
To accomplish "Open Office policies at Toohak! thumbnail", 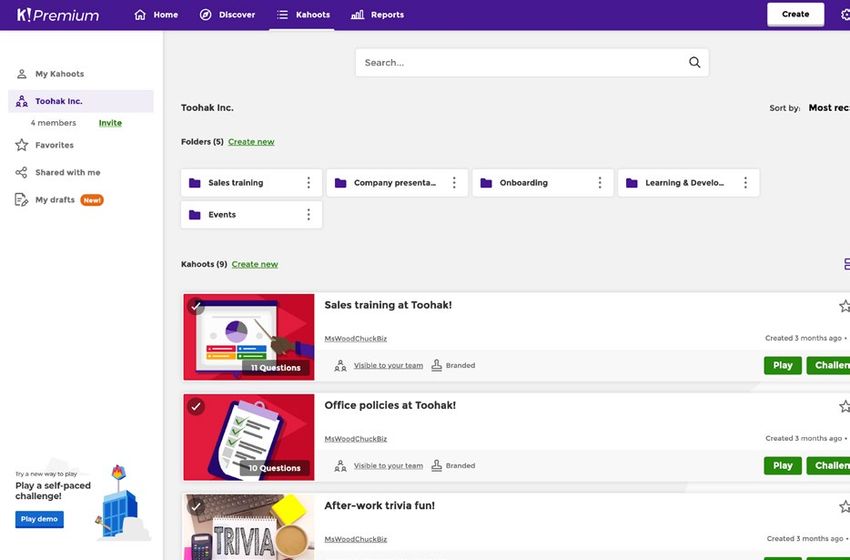I will pos(249,437).
